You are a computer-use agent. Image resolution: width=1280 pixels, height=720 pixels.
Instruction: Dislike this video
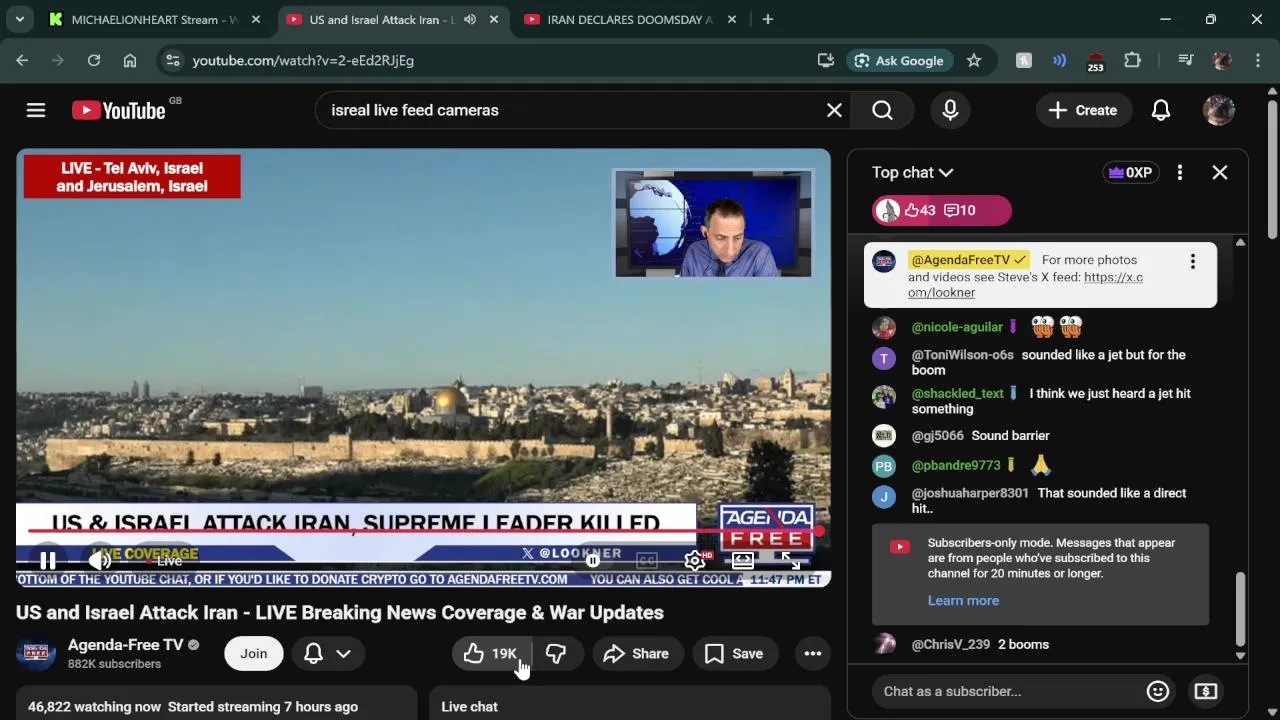556,654
